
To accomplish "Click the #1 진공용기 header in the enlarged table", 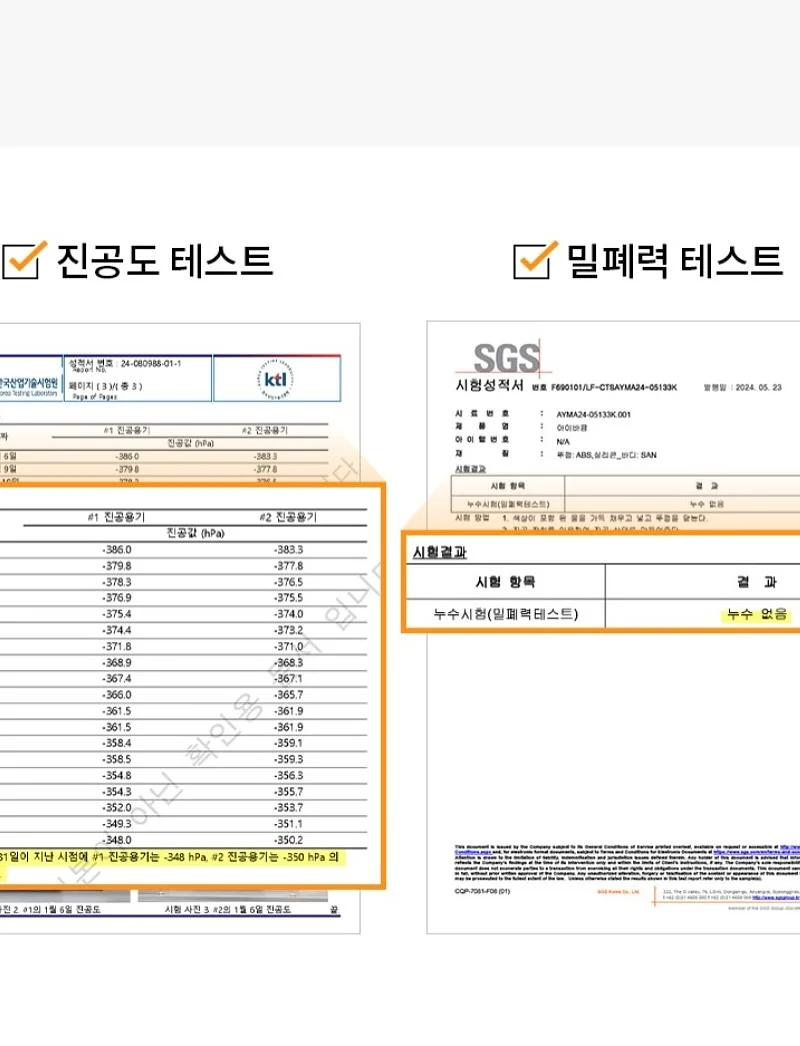I will click(116, 517).
